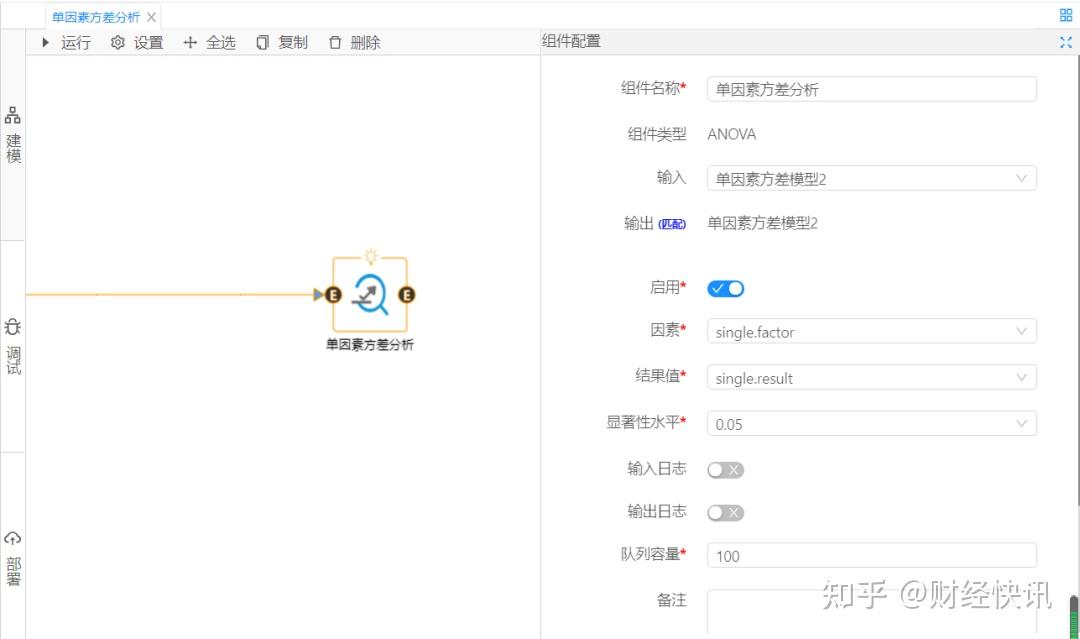Click the ANOVA component type text
This screenshot has height=639, width=1080.
731,134
